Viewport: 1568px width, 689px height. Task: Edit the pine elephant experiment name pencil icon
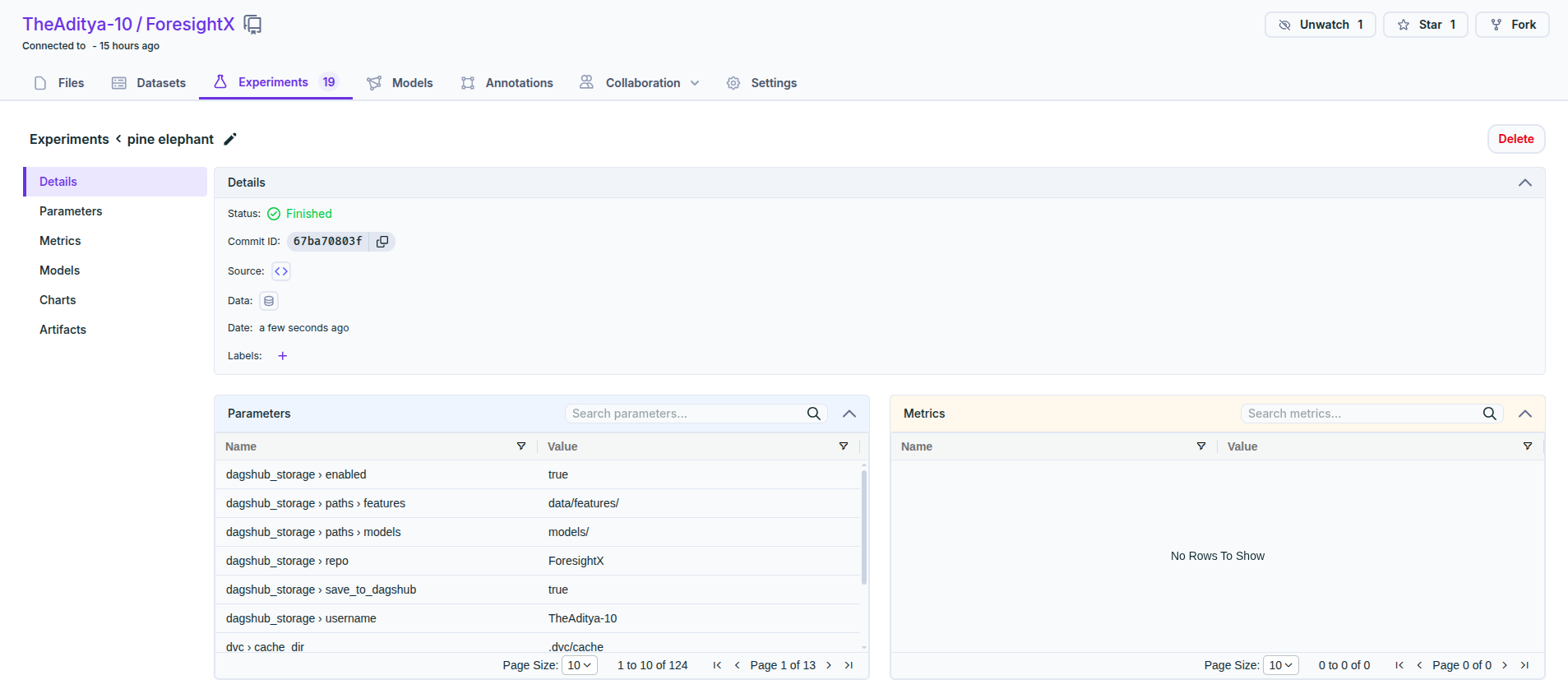(x=230, y=139)
